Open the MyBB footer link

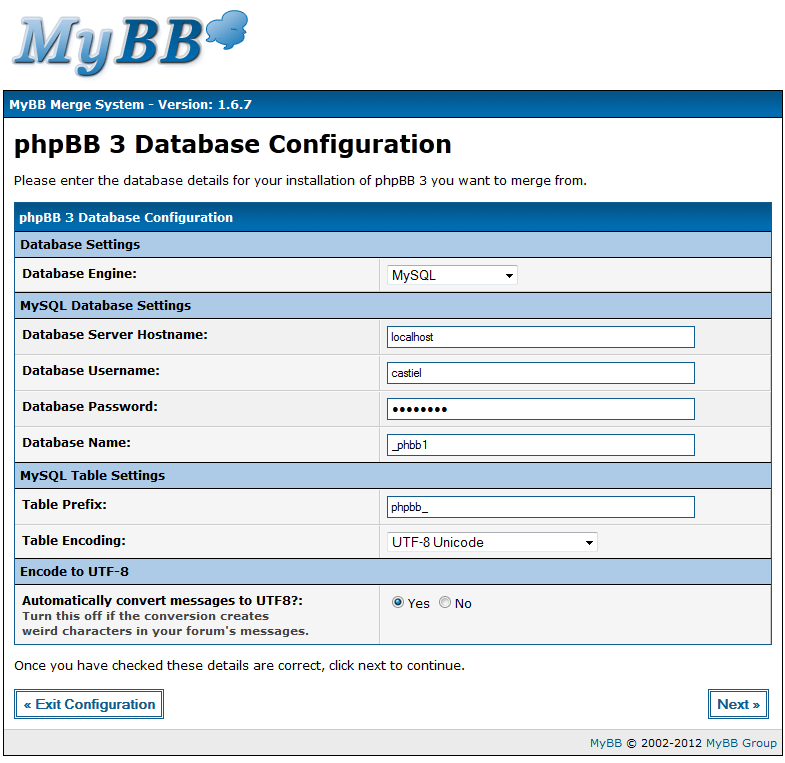(606, 743)
